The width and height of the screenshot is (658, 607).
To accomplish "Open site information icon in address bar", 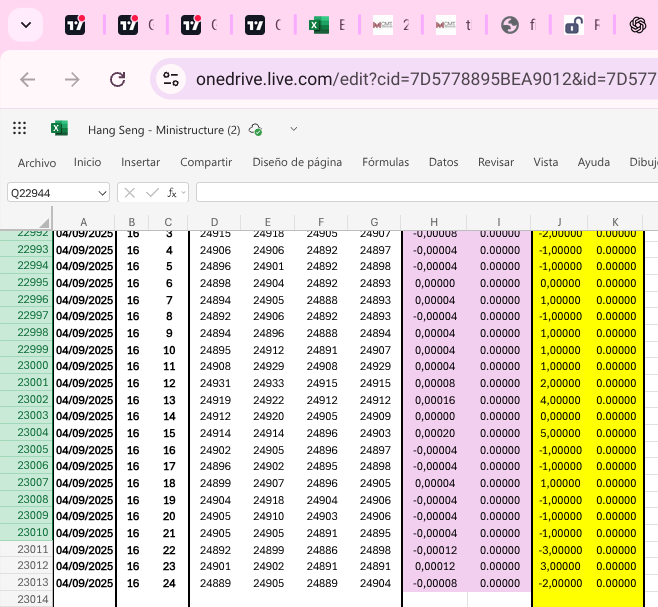I will 172,79.
